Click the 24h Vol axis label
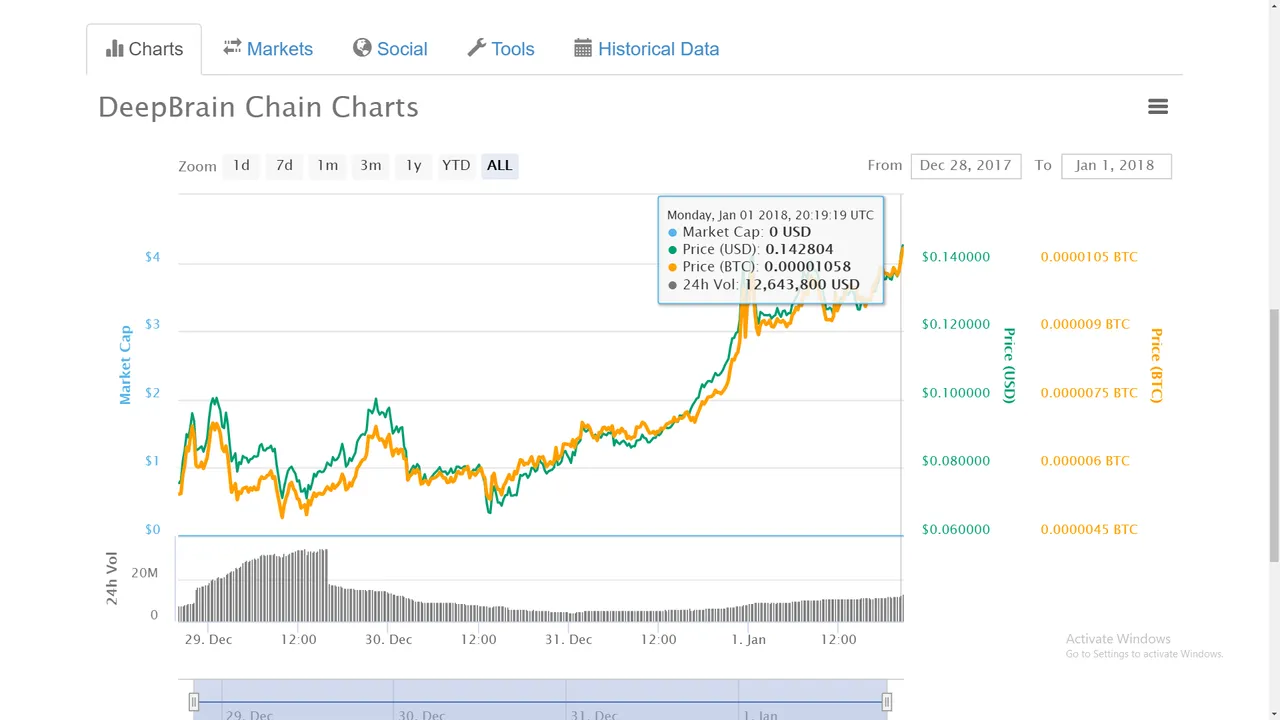 tap(112, 578)
